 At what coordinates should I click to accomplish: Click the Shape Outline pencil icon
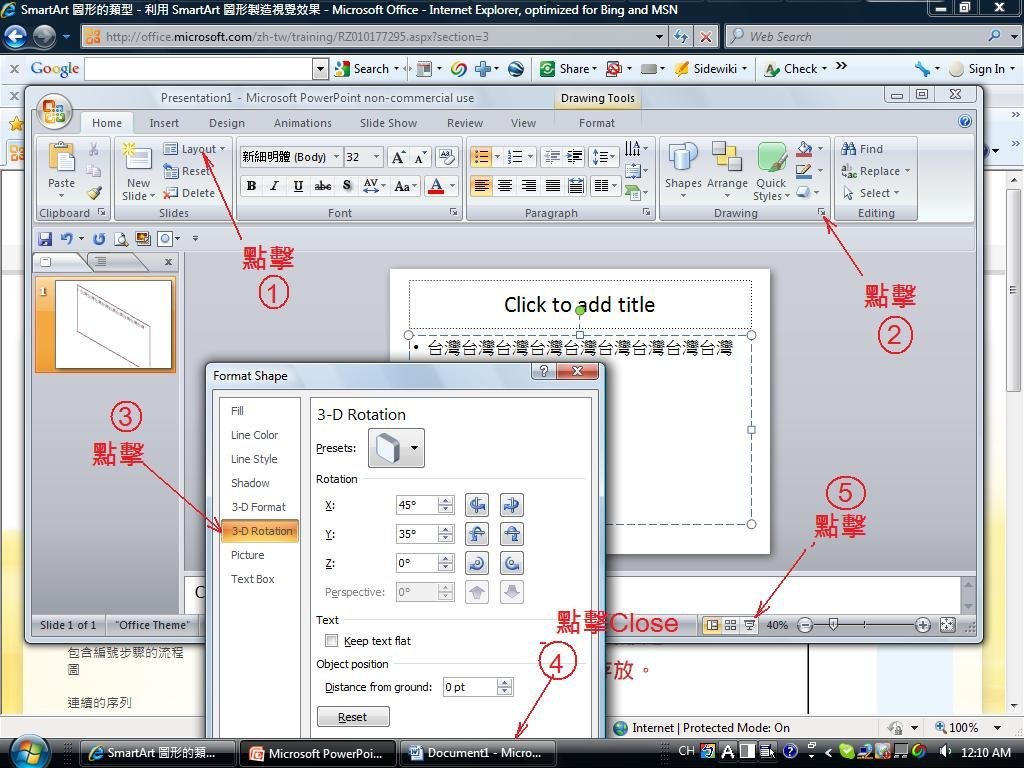804,171
